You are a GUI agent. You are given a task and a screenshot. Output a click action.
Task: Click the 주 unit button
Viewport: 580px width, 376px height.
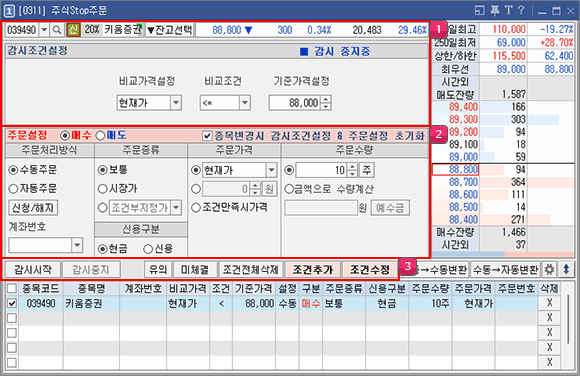(366, 170)
